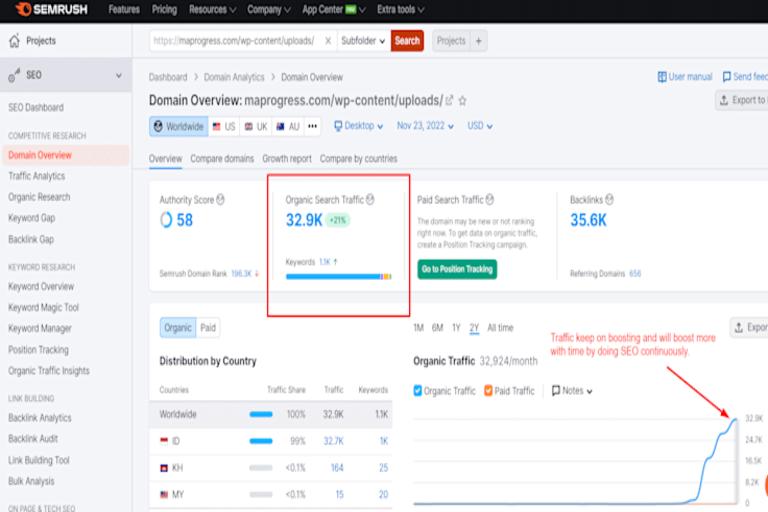Open Features menu item
The width and height of the screenshot is (768, 512).
click(124, 9)
